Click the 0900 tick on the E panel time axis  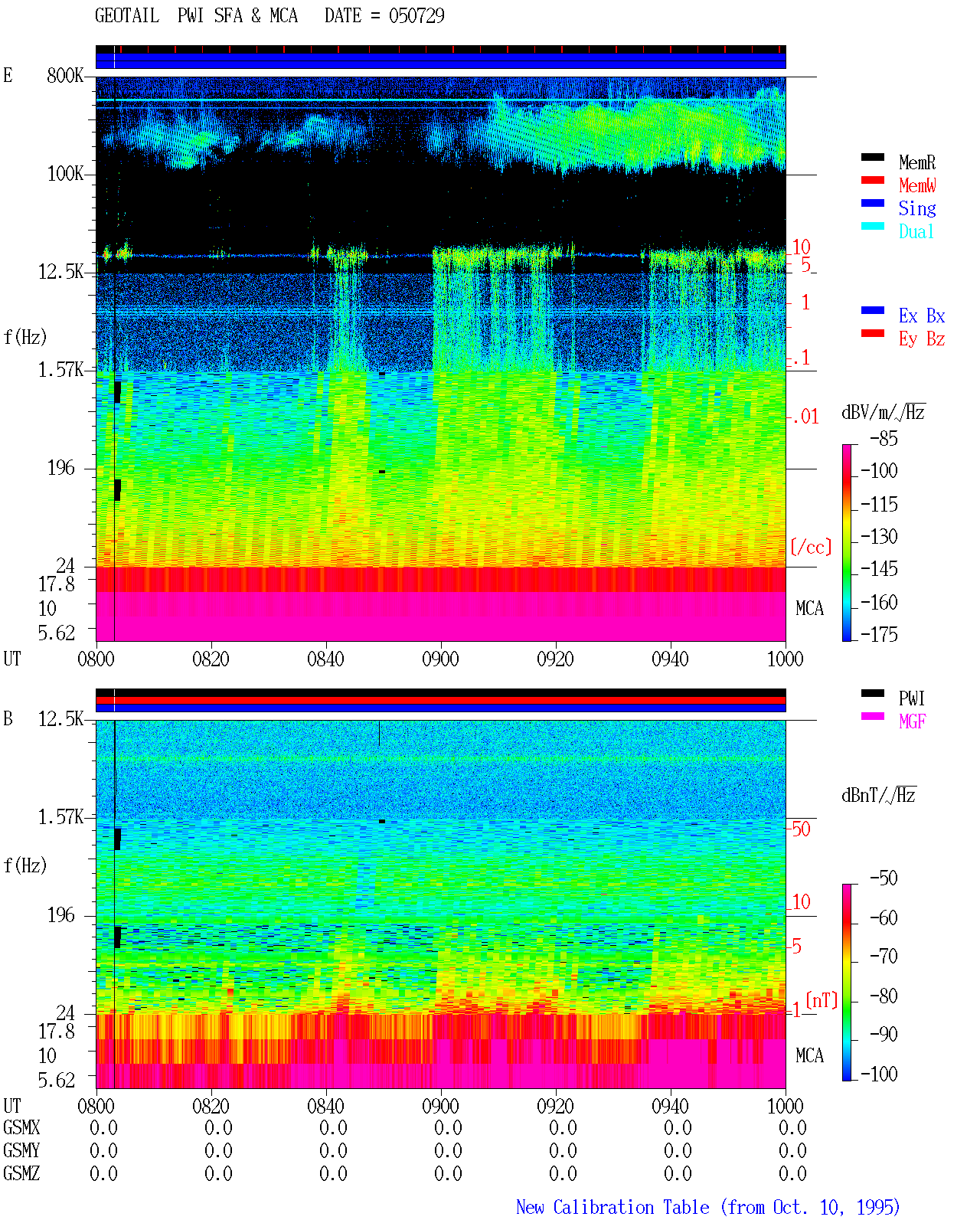pyautogui.click(x=440, y=659)
